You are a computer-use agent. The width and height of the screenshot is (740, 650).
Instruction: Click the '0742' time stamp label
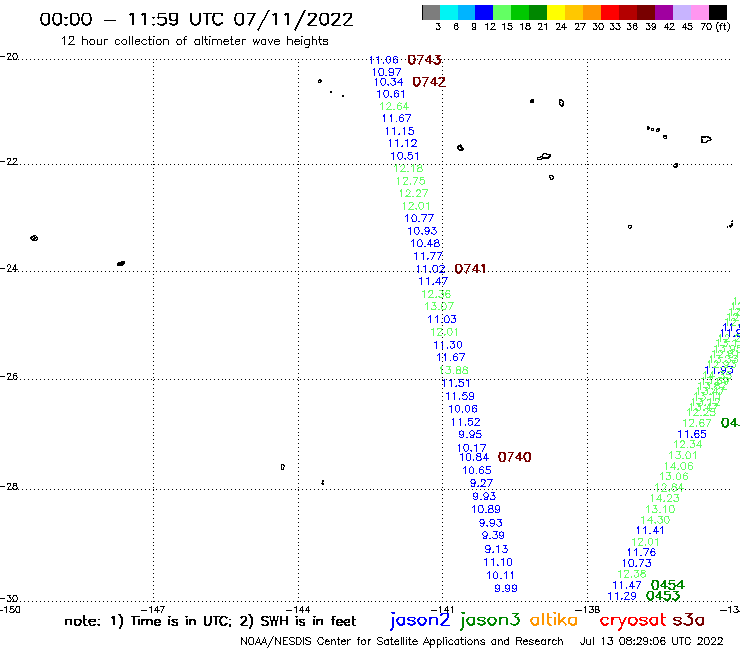click(x=429, y=82)
